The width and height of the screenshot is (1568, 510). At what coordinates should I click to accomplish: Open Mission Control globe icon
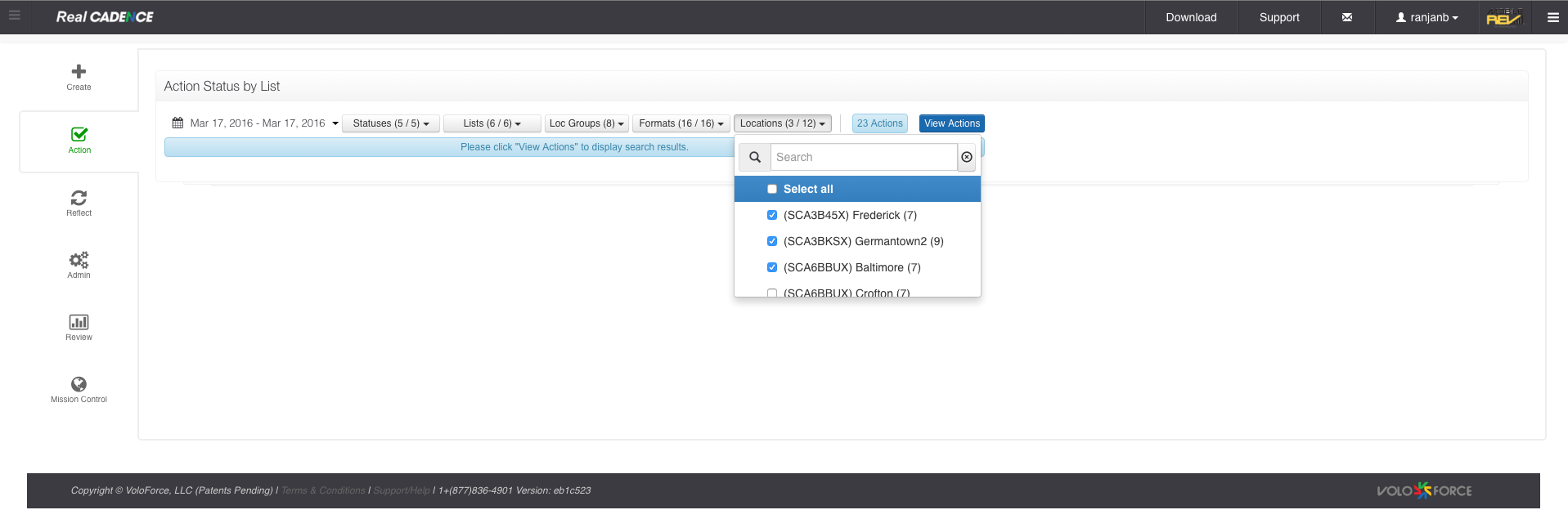click(79, 384)
